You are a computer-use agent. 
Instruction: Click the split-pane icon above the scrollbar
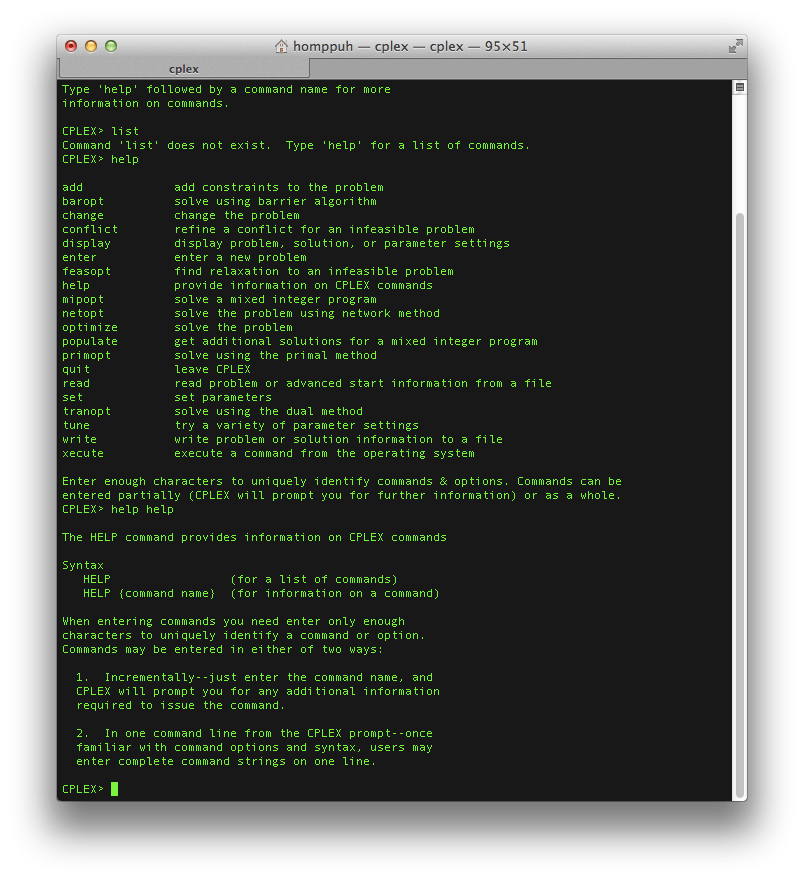(x=739, y=87)
